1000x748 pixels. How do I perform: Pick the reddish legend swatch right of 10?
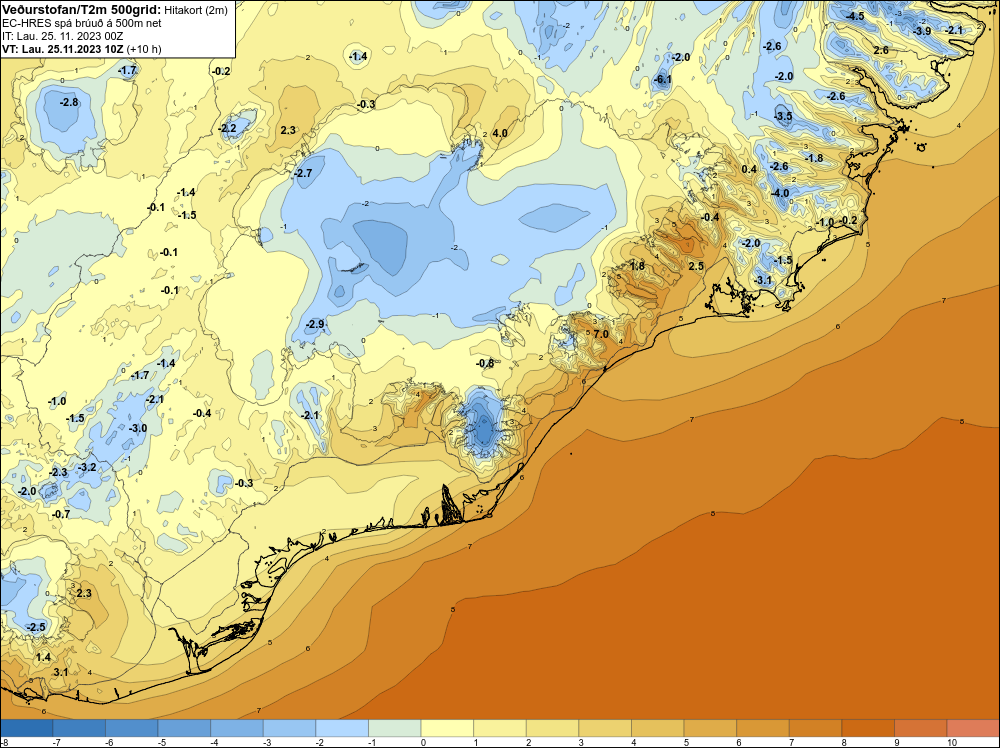973,728
